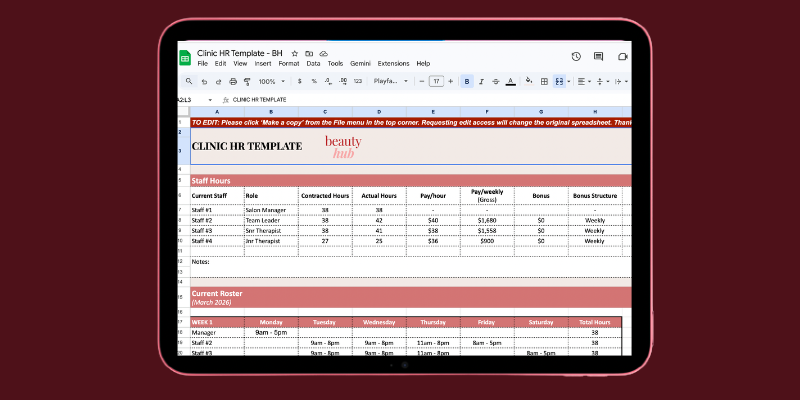Screen dimensions: 800x400
Task: Format as currency with dollar icon
Action: (299, 82)
